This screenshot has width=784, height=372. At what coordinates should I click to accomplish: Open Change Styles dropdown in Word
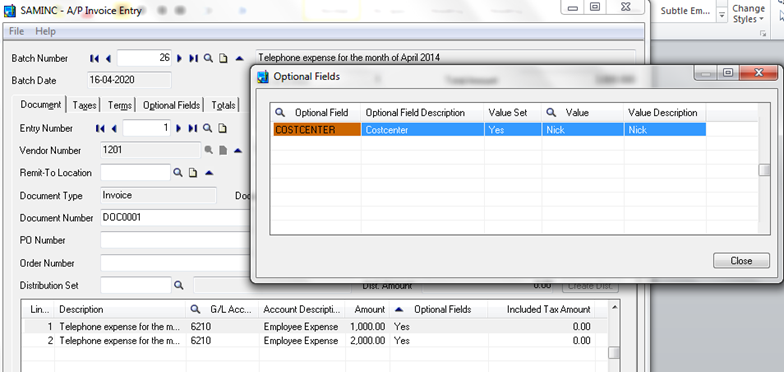click(x=748, y=14)
